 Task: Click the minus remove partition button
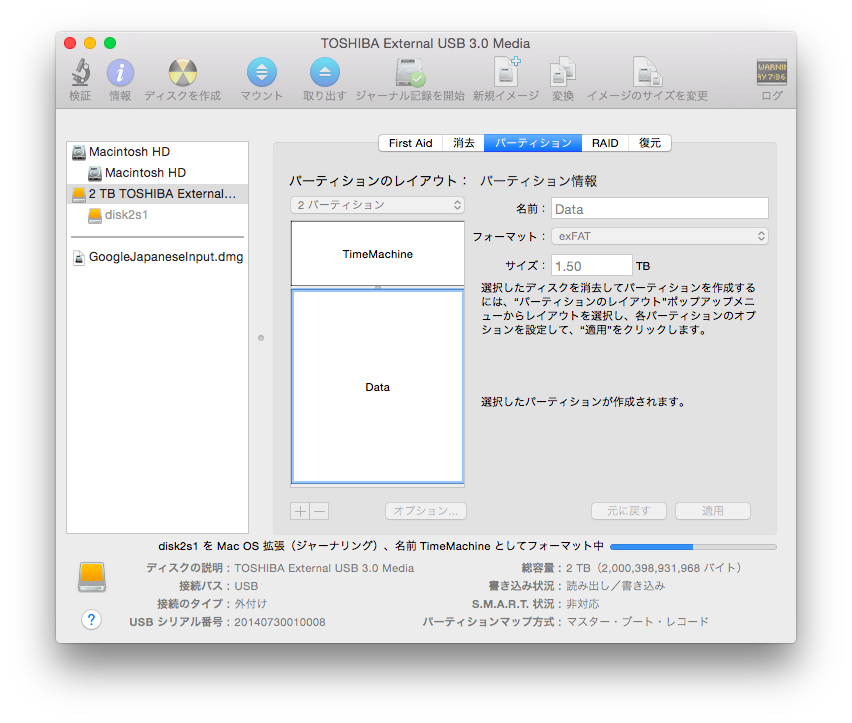pyautogui.click(x=320, y=511)
